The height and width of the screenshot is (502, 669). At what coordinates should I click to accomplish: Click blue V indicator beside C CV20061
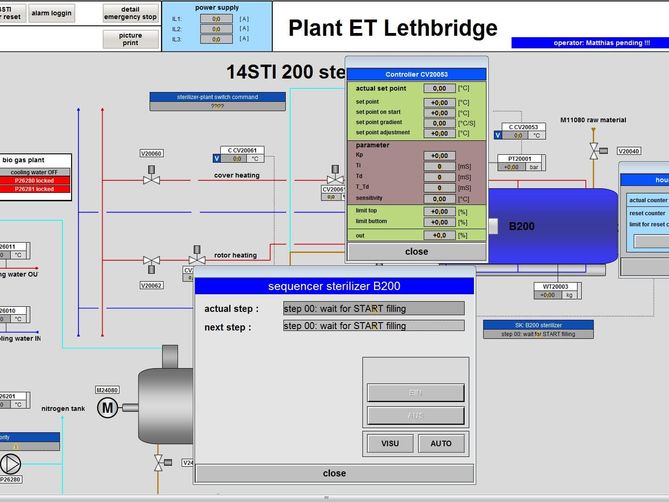point(217,158)
